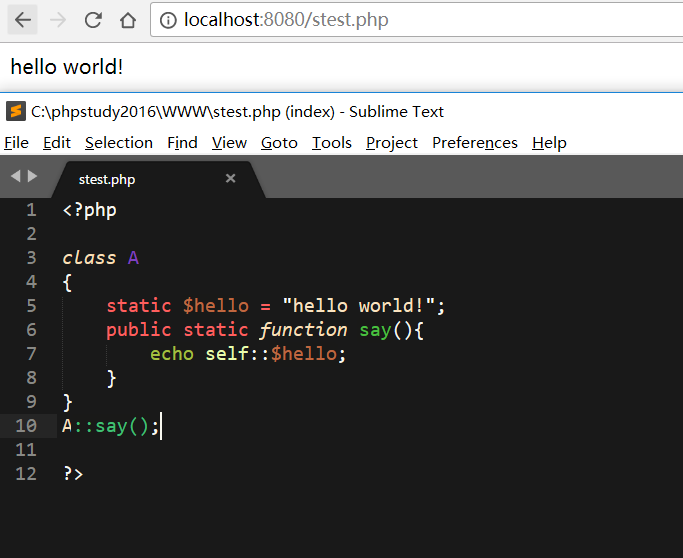Reload the page with refresh icon
Viewport: 683px width, 558px height.
click(x=93, y=20)
